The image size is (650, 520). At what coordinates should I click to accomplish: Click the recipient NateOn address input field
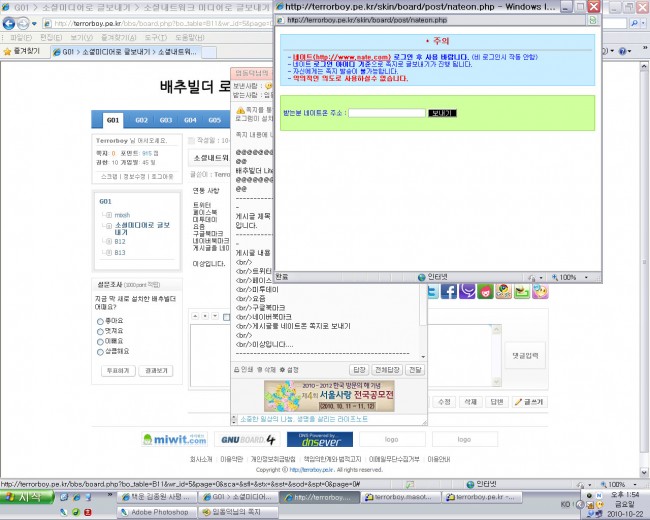pos(387,113)
